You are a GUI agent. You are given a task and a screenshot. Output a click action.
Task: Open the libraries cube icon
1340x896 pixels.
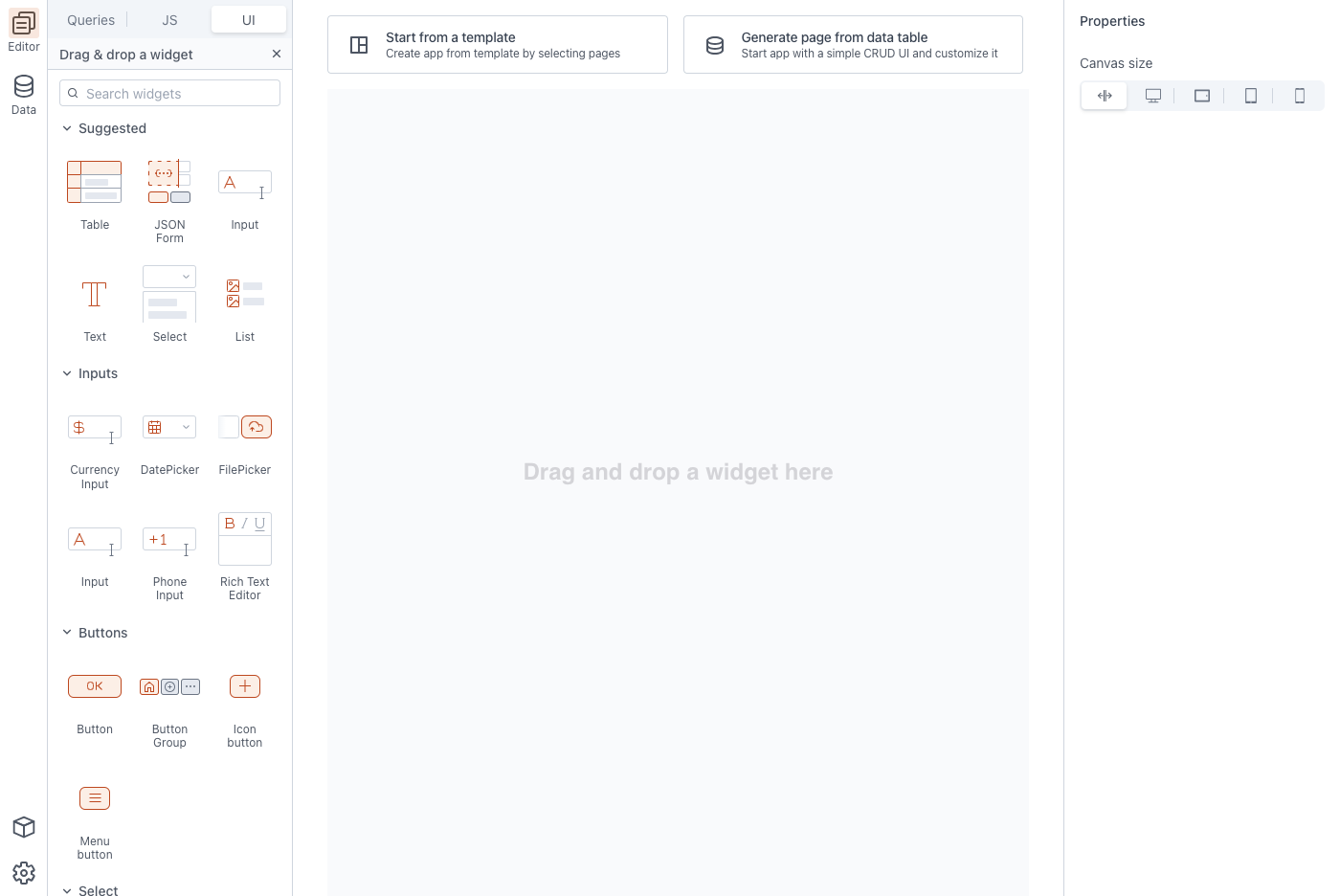[24, 827]
